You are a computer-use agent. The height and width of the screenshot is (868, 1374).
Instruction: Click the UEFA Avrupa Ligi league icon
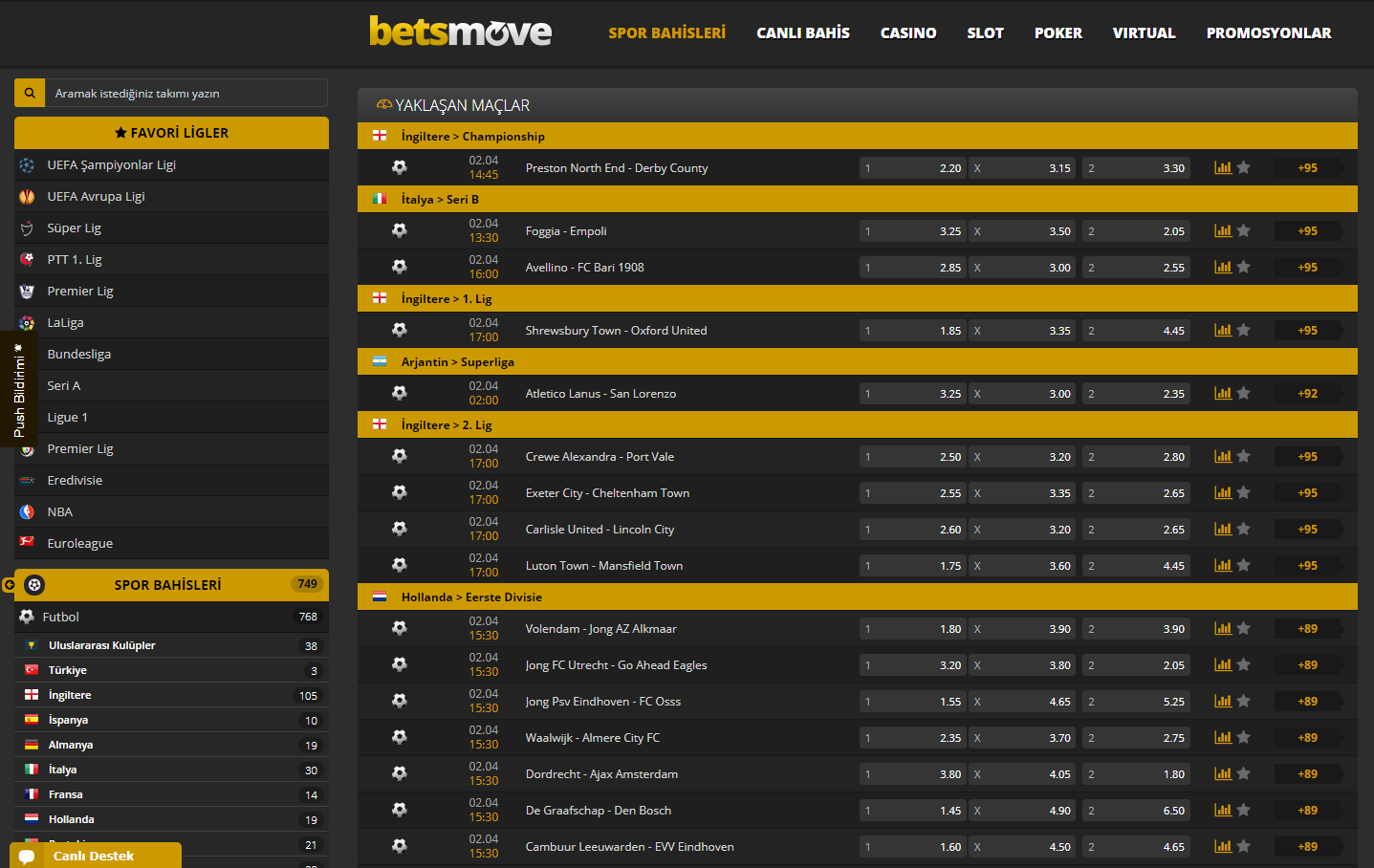pyautogui.click(x=27, y=197)
